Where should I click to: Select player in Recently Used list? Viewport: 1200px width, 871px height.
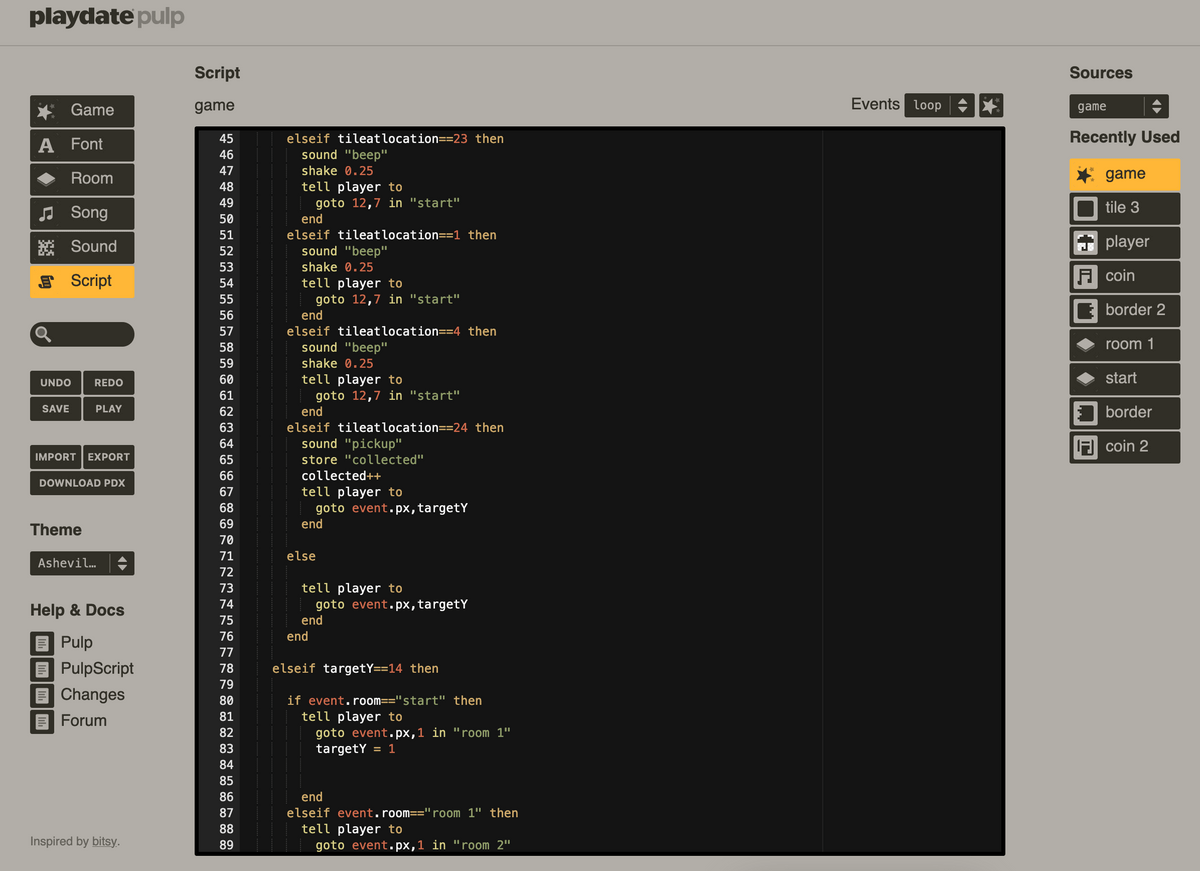tap(1125, 242)
